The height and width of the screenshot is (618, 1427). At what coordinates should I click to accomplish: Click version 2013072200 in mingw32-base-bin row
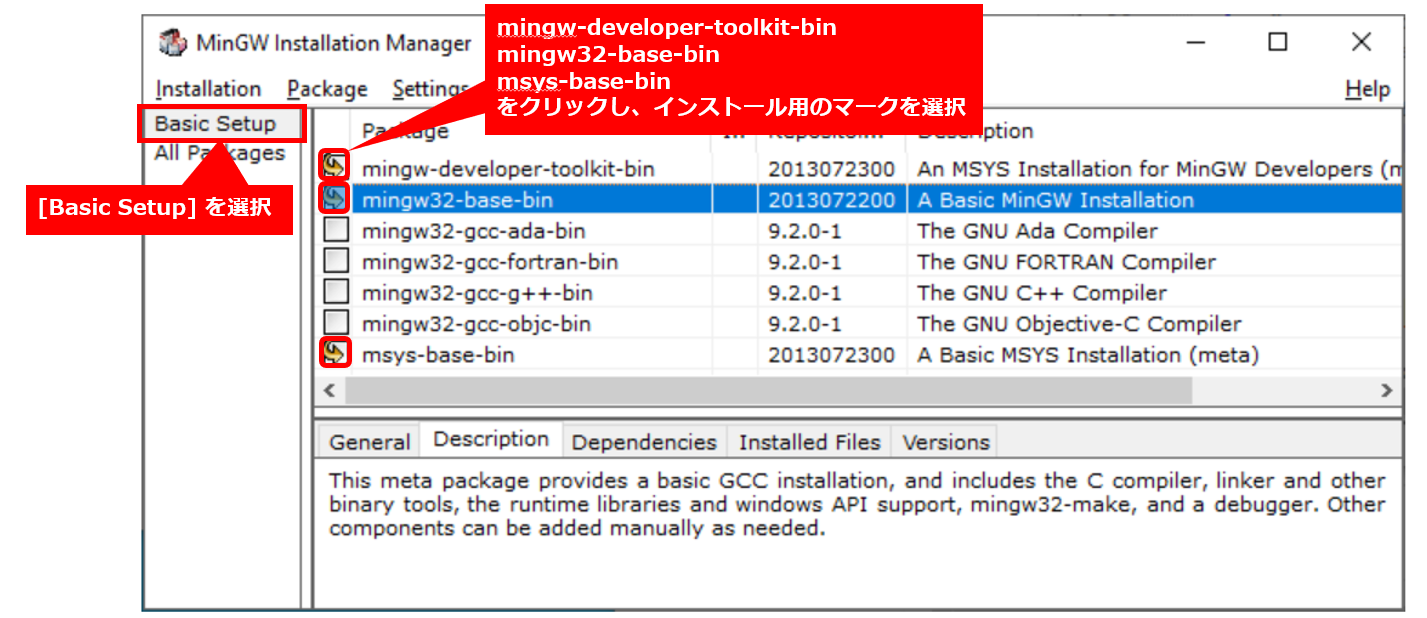(831, 200)
